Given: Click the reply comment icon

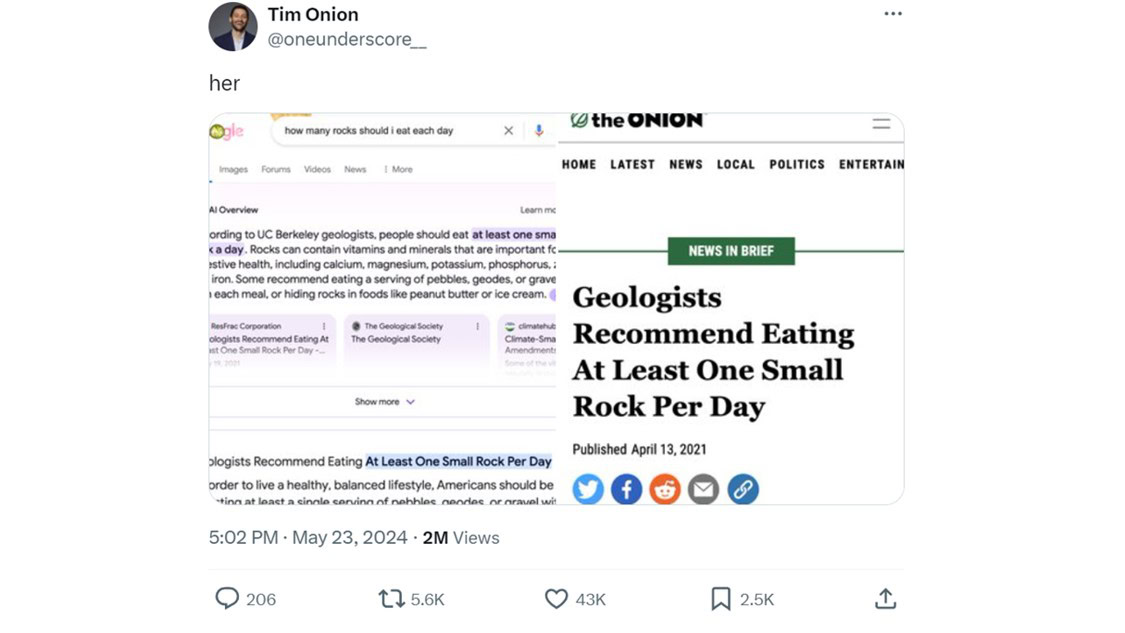Looking at the screenshot, I should [227, 599].
